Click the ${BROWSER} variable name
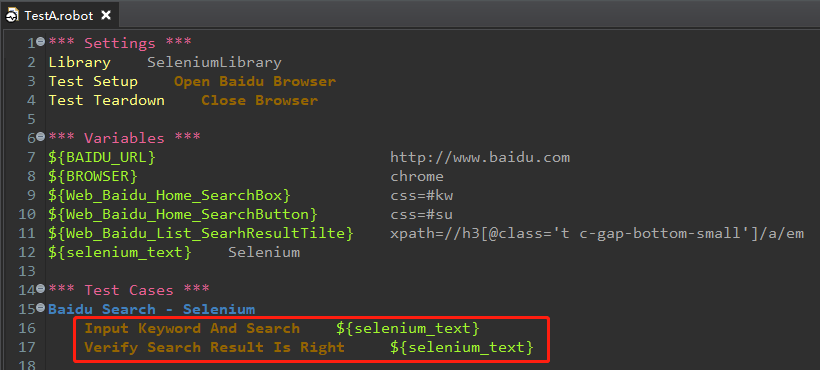The width and height of the screenshot is (820, 370). [x=93, y=177]
